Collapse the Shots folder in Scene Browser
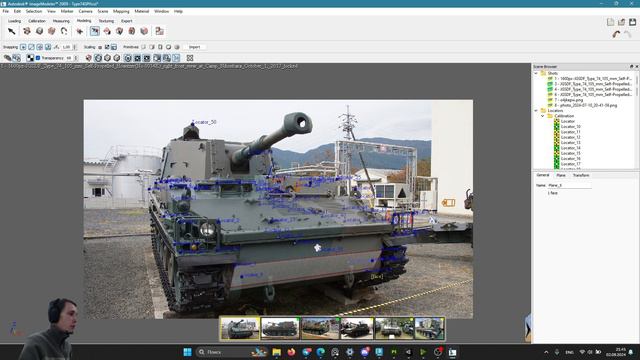The image size is (640, 360). [x=536, y=73]
